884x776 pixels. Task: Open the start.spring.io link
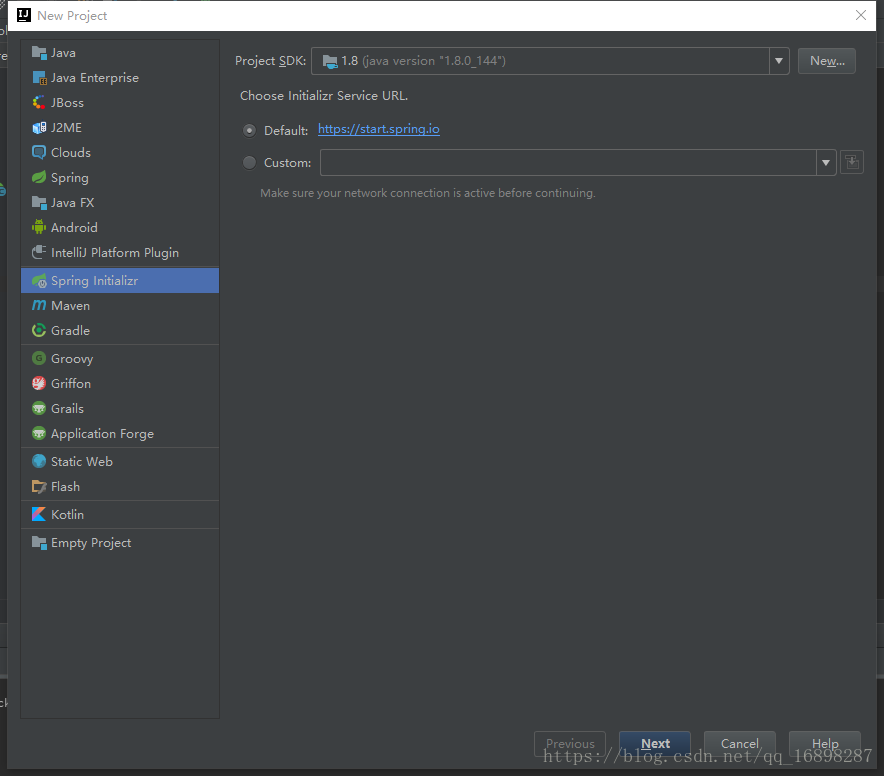(379, 129)
